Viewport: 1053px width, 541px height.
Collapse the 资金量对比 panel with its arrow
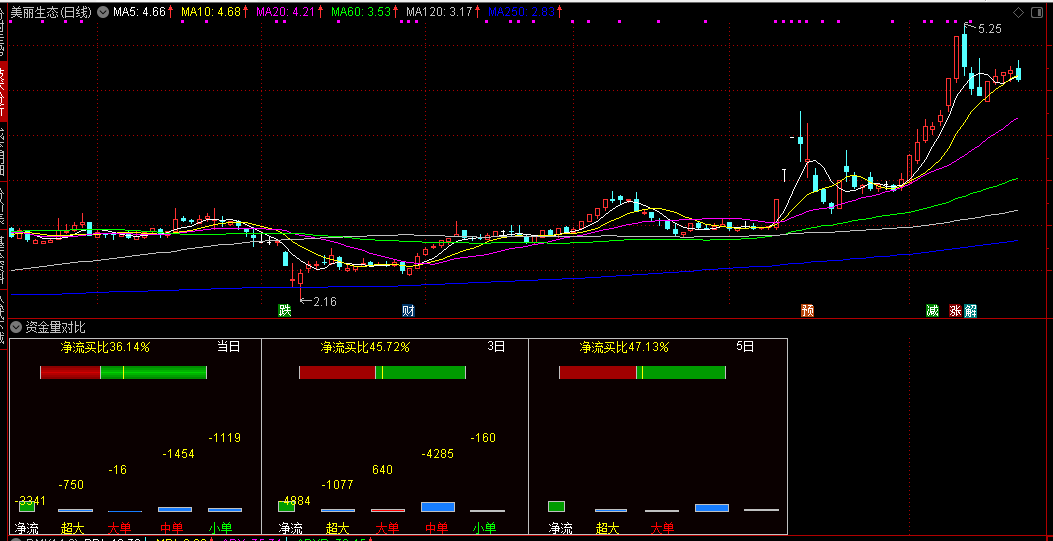pyautogui.click(x=17, y=328)
